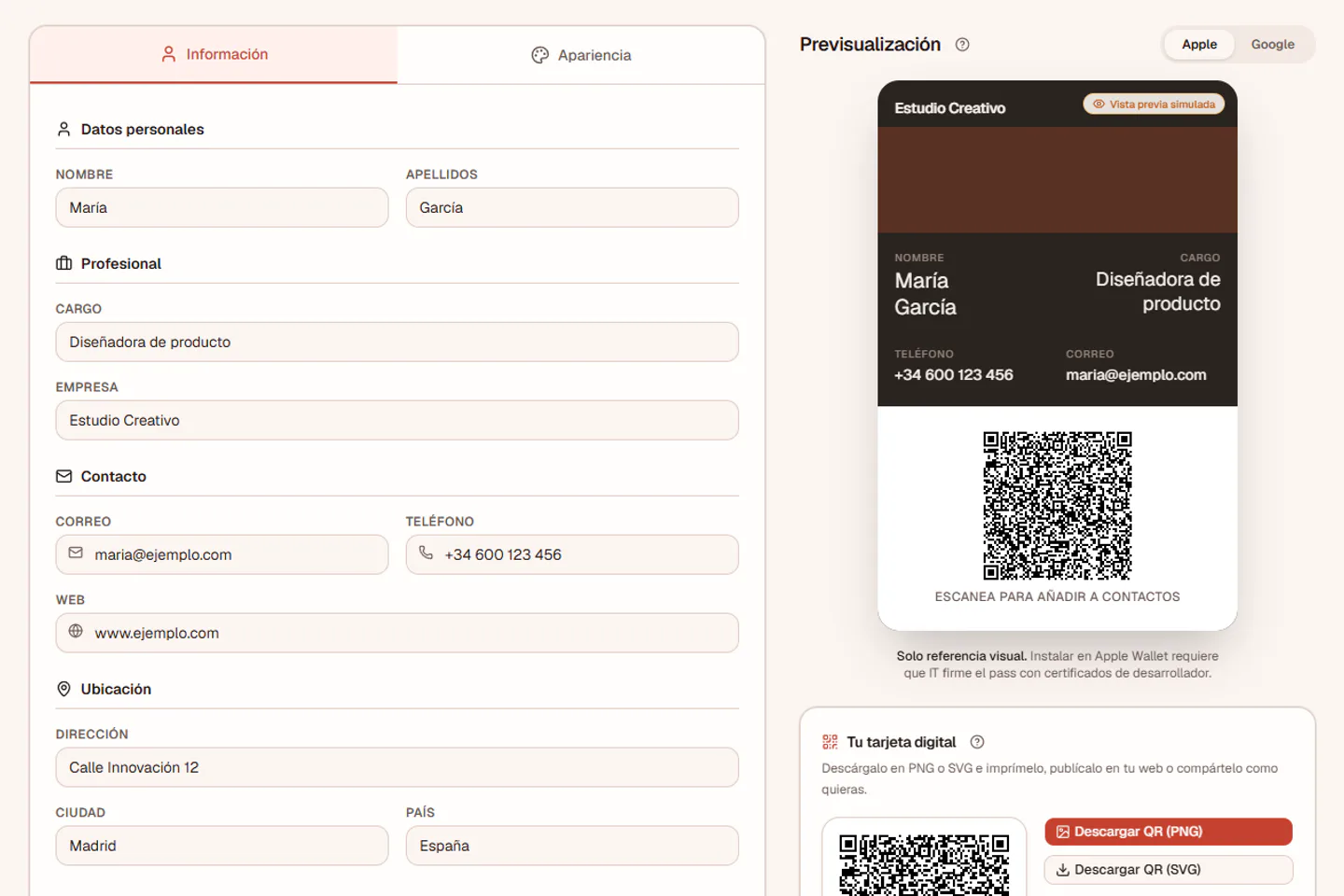Click maria@ejemplo.com on the preview card

pyautogui.click(x=1136, y=375)
